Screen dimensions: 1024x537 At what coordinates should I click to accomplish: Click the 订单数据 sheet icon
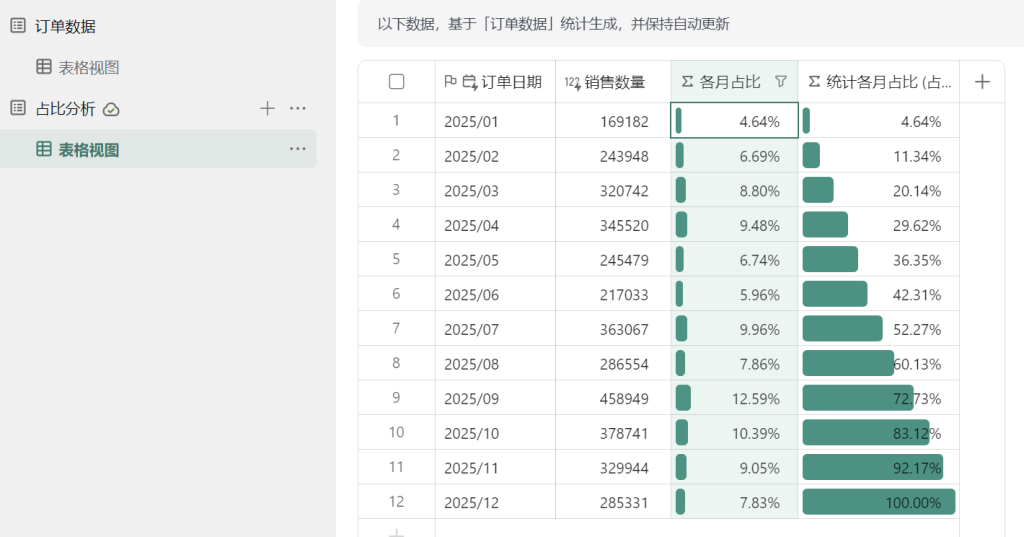[x=18, y=26]
